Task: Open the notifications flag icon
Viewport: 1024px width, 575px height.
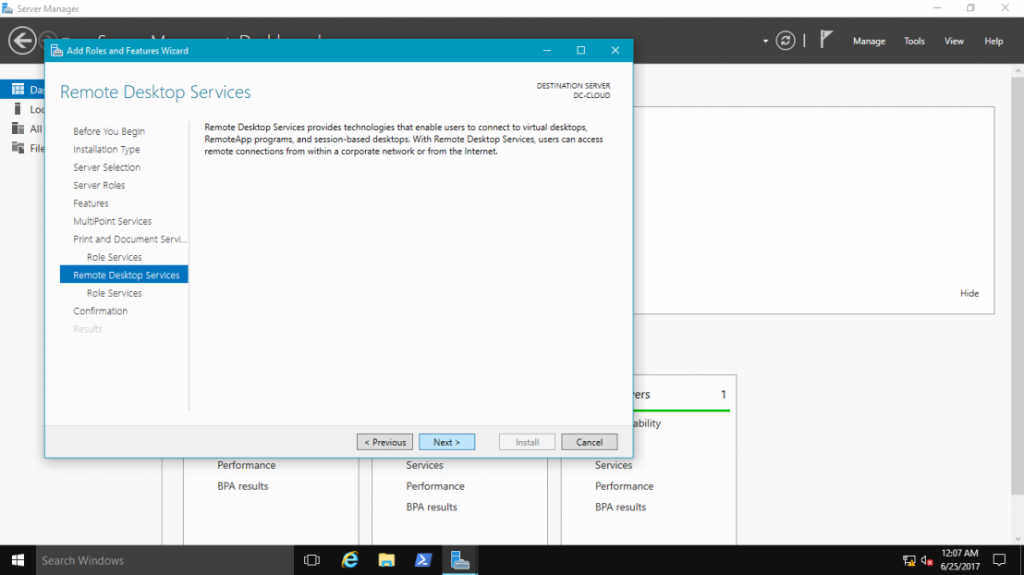Action: [x=826, y=41]
